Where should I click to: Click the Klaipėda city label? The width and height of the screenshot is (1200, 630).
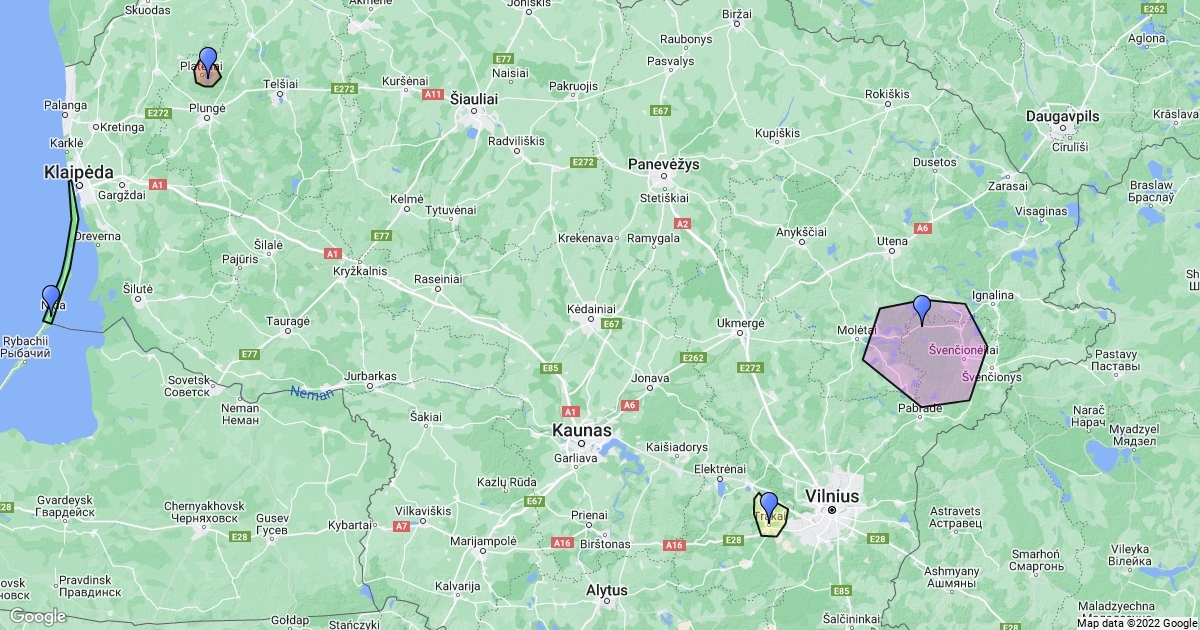click(x=79, y=172)
